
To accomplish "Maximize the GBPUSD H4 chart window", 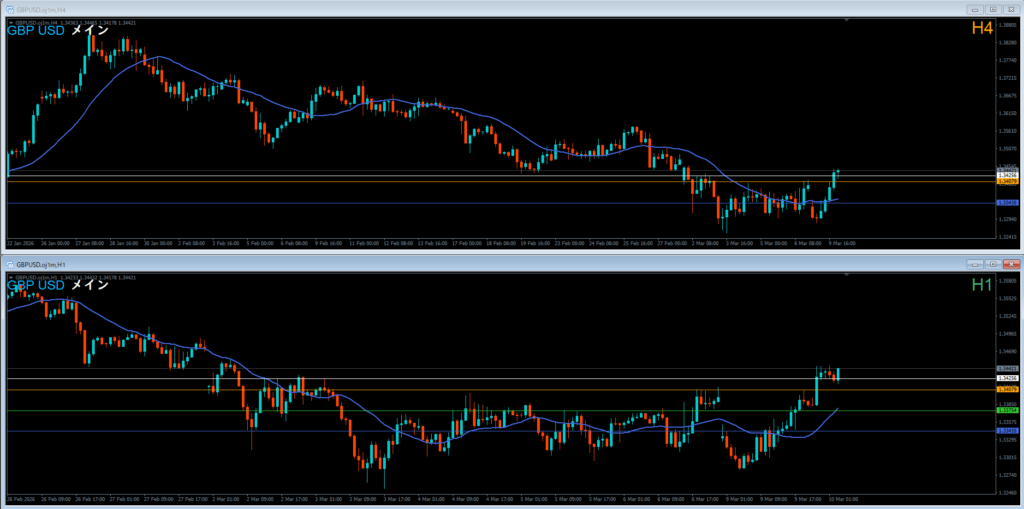I will pos(992,7).
